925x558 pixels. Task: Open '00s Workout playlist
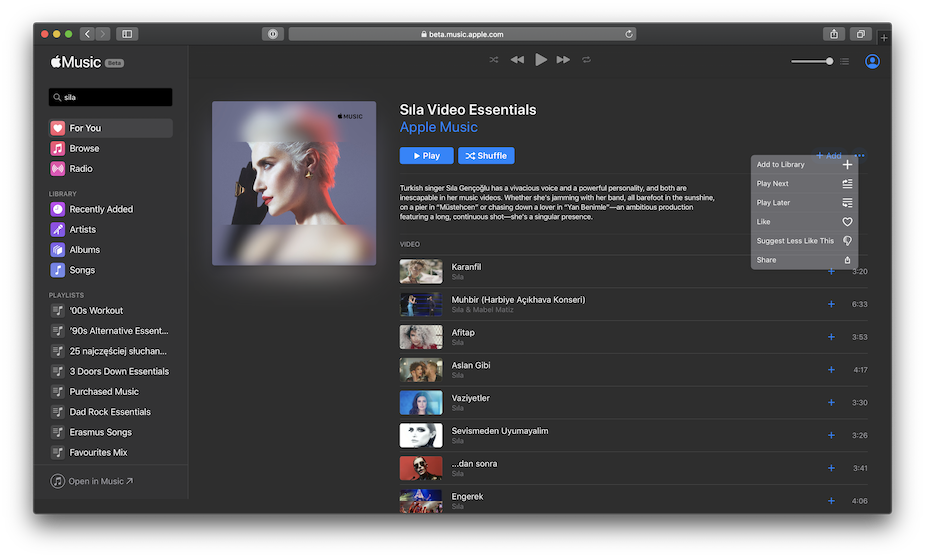[110, 310]
